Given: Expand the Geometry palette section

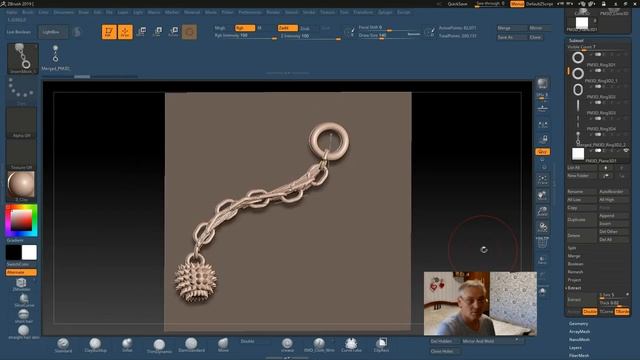Looking at the screenshot, I should pyautogui.click(x=578, y=323).
